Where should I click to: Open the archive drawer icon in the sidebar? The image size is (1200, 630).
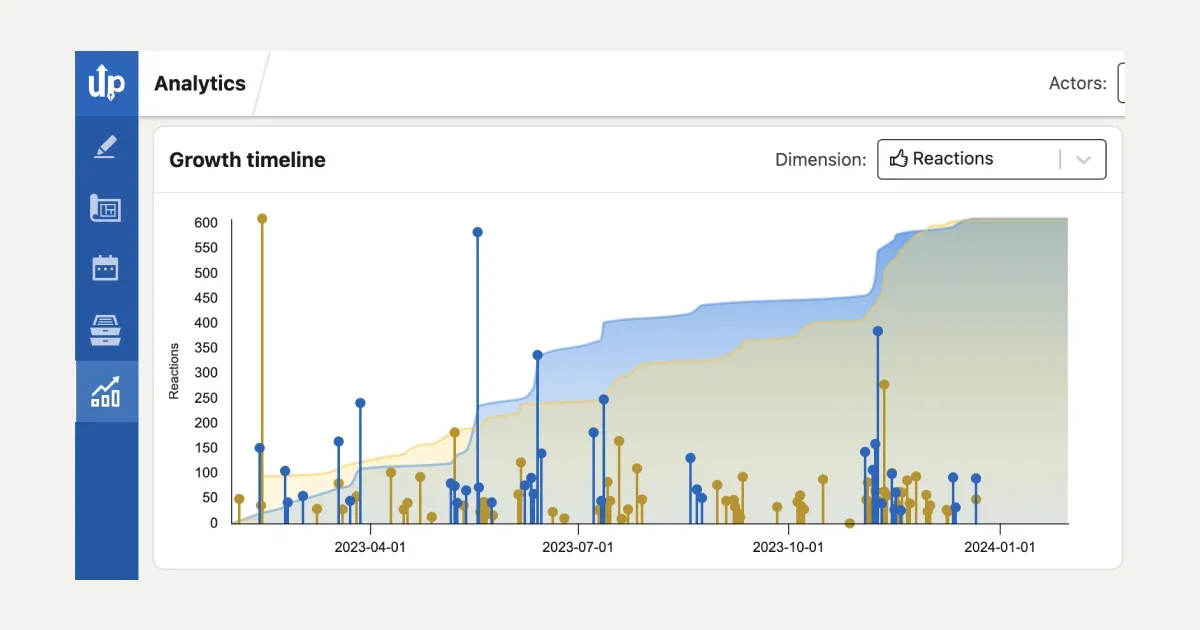[x=107, y=329]
